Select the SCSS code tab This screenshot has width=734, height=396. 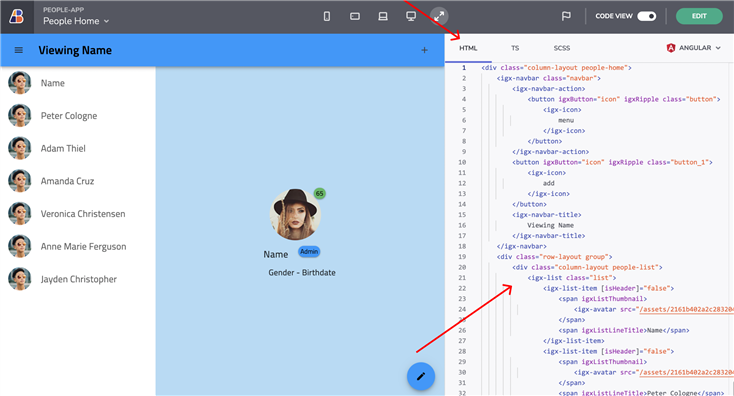tap(562, 48)
